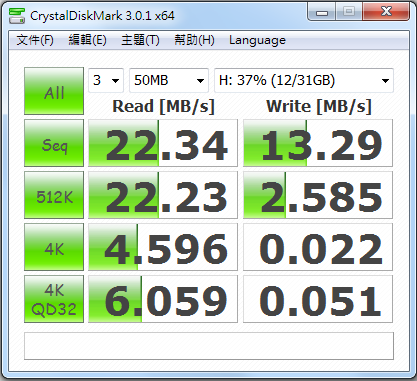Start the 512K benchmark test
417x381 pixels.
[54, 195]
